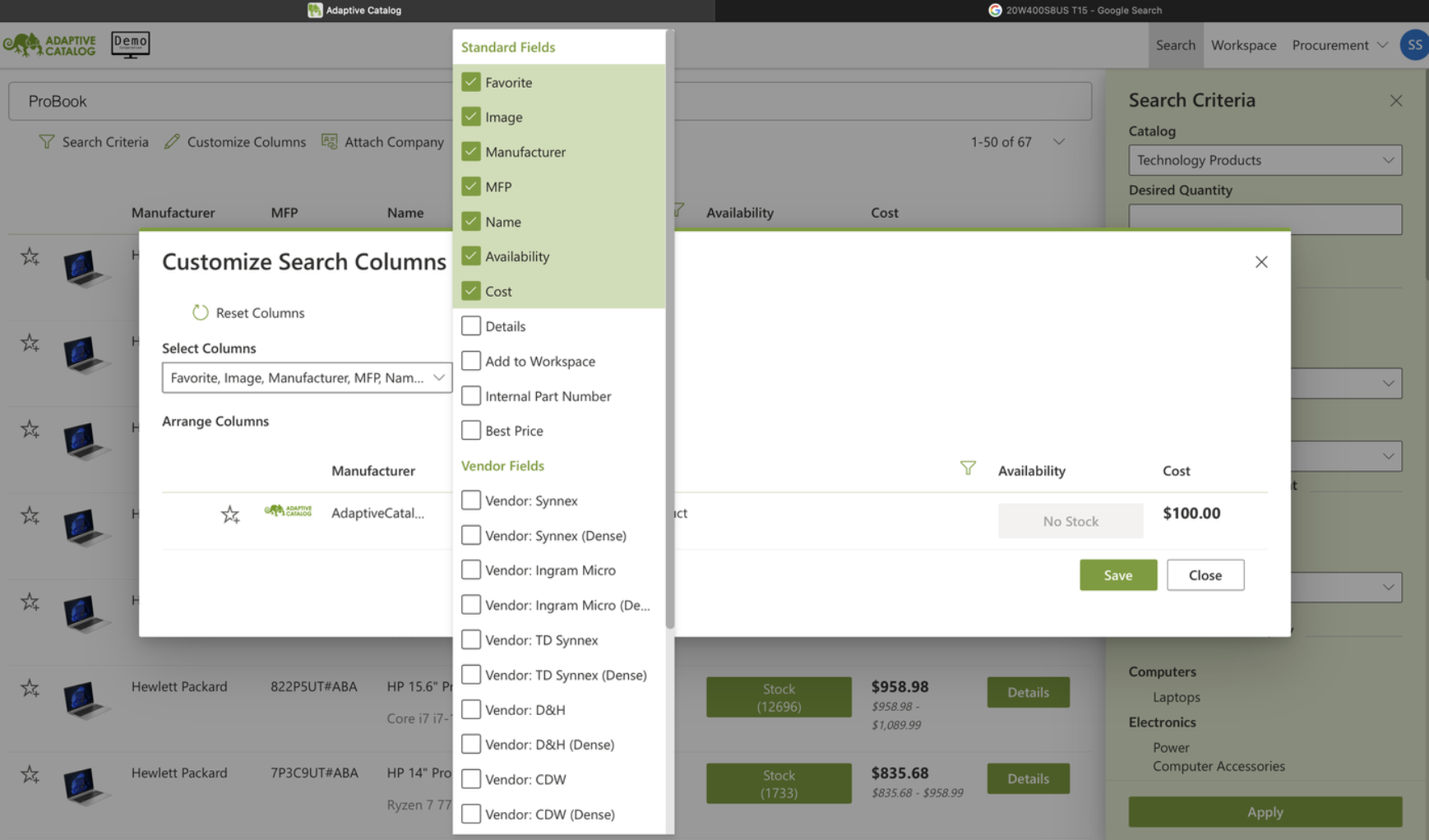Select the Power category
The width and height of the screenshot is (1429, 840).
[1171, 747]
